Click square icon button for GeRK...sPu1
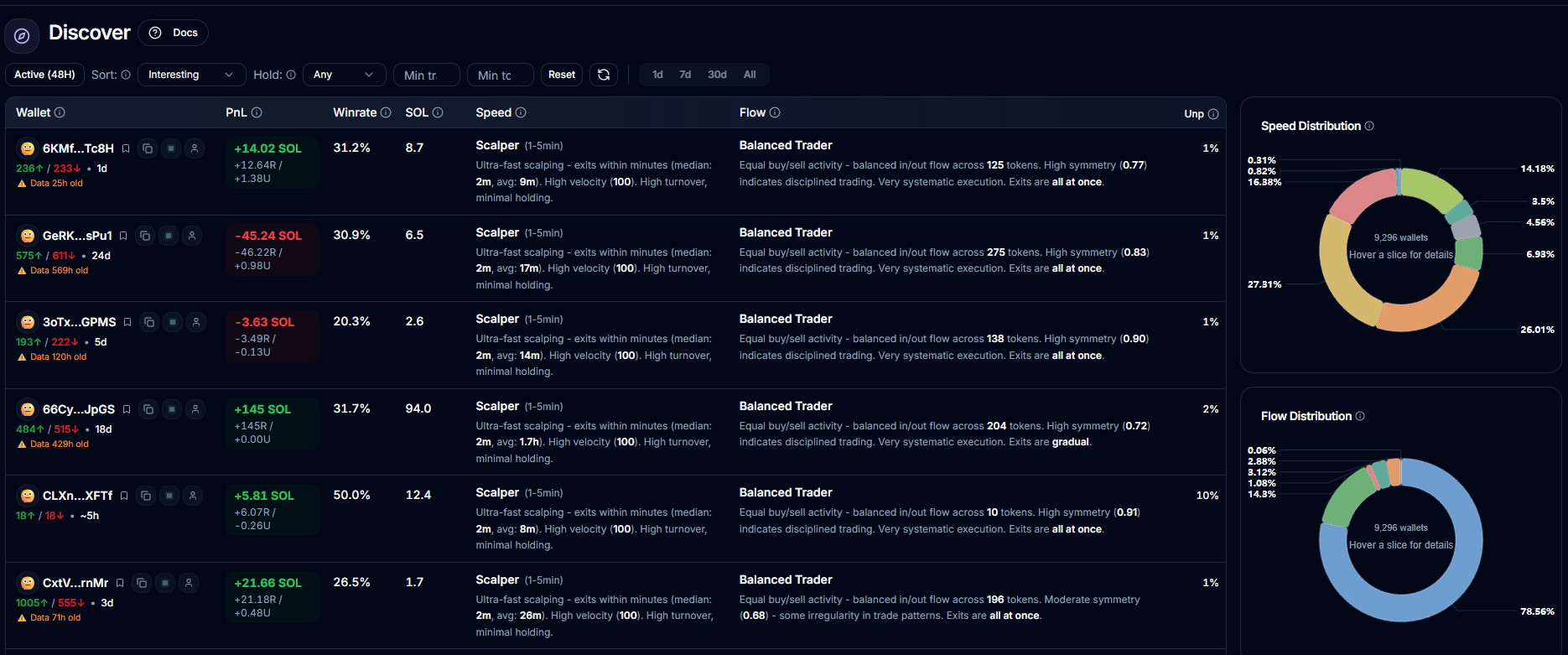Screen dimensions: 1568x655 (169, 236)
